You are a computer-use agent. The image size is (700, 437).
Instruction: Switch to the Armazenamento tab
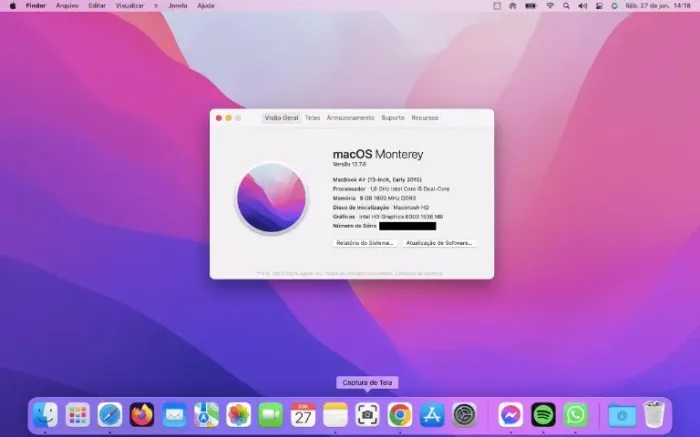(350, 118)
